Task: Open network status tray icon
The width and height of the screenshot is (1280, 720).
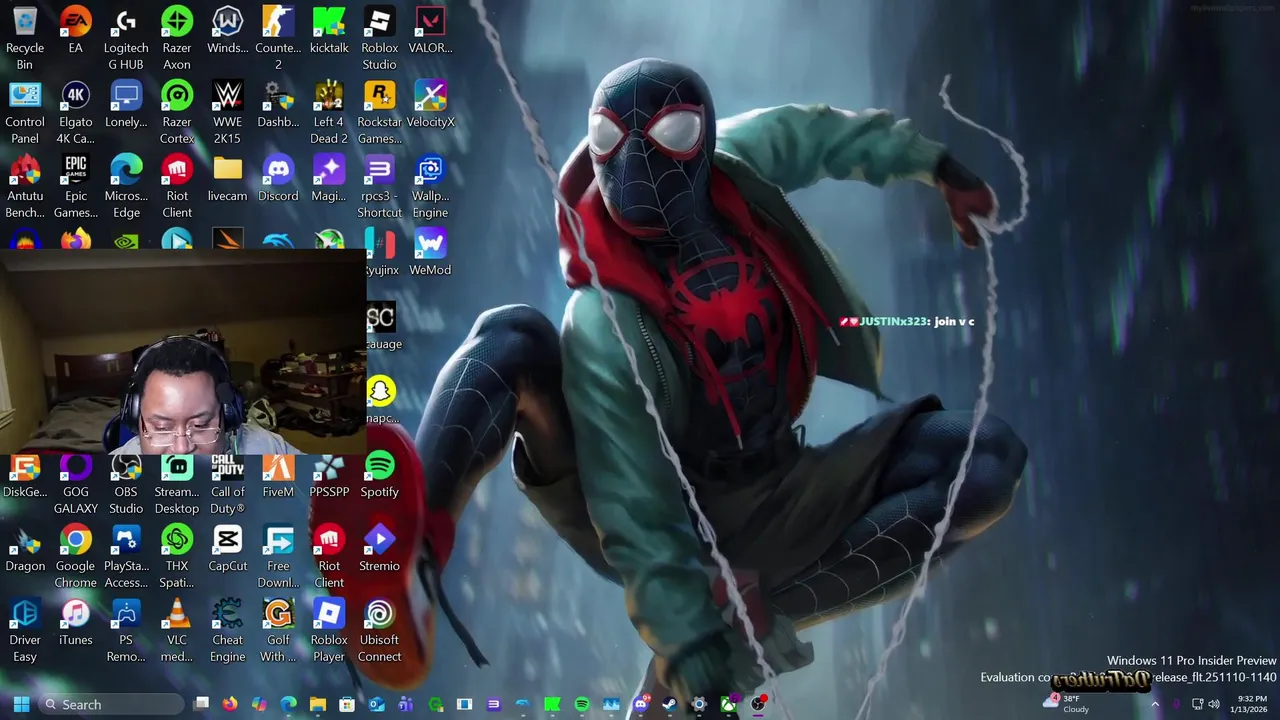Action: click(x=1197, y=704)
